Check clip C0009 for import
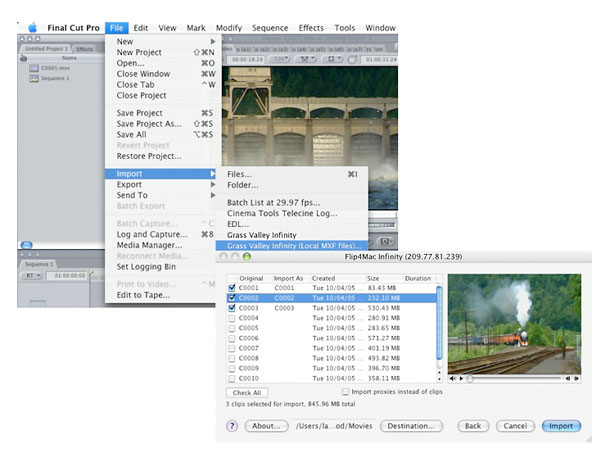Image resolution: width=610 pixels, height=467 pixels. tap(232, 368)
